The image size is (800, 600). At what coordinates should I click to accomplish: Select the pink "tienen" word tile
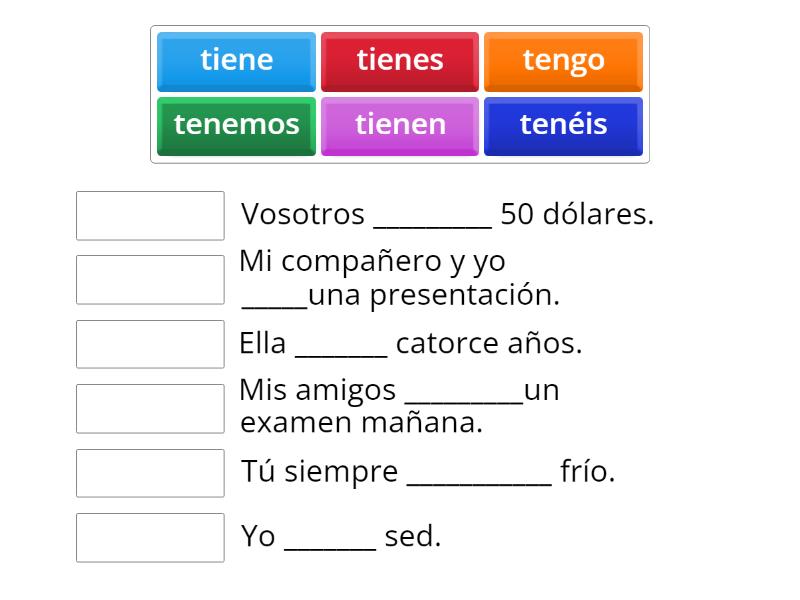click(400, 125)
